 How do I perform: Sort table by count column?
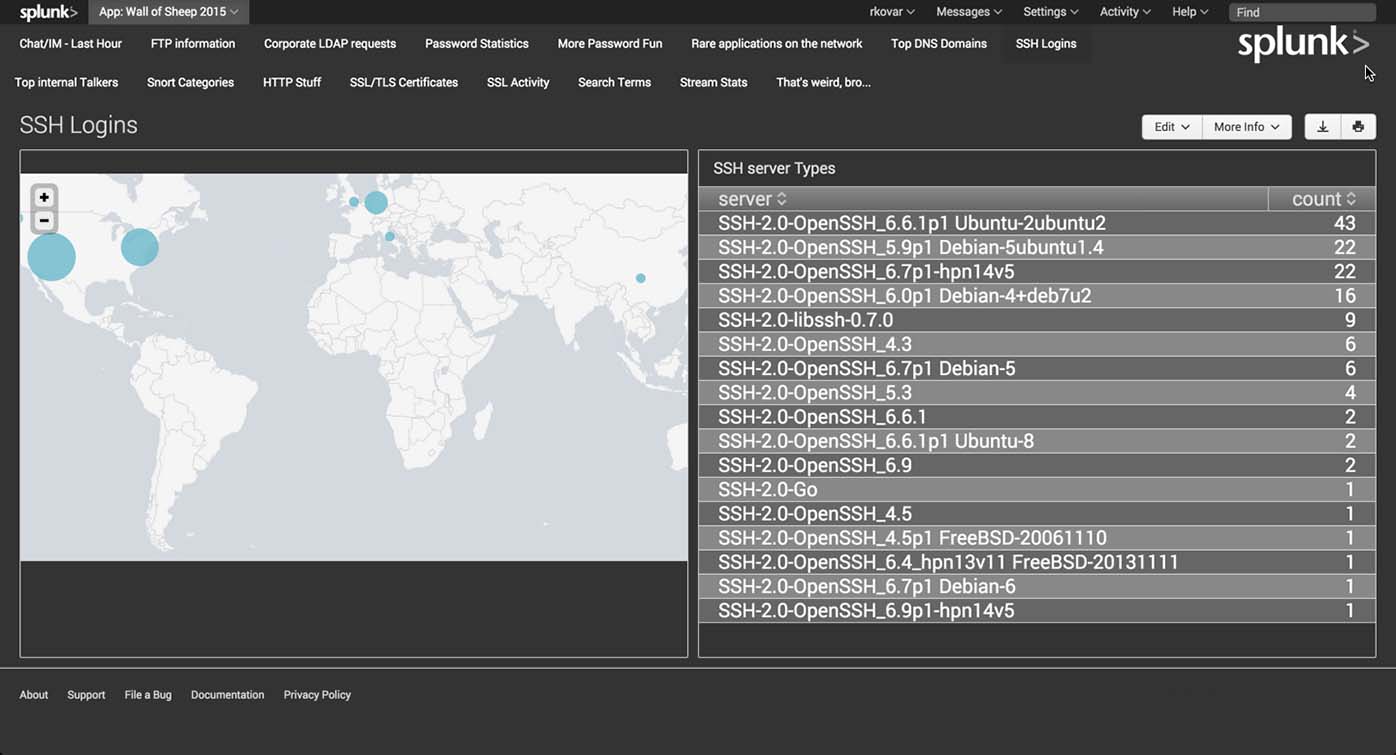pos(1323,199)
